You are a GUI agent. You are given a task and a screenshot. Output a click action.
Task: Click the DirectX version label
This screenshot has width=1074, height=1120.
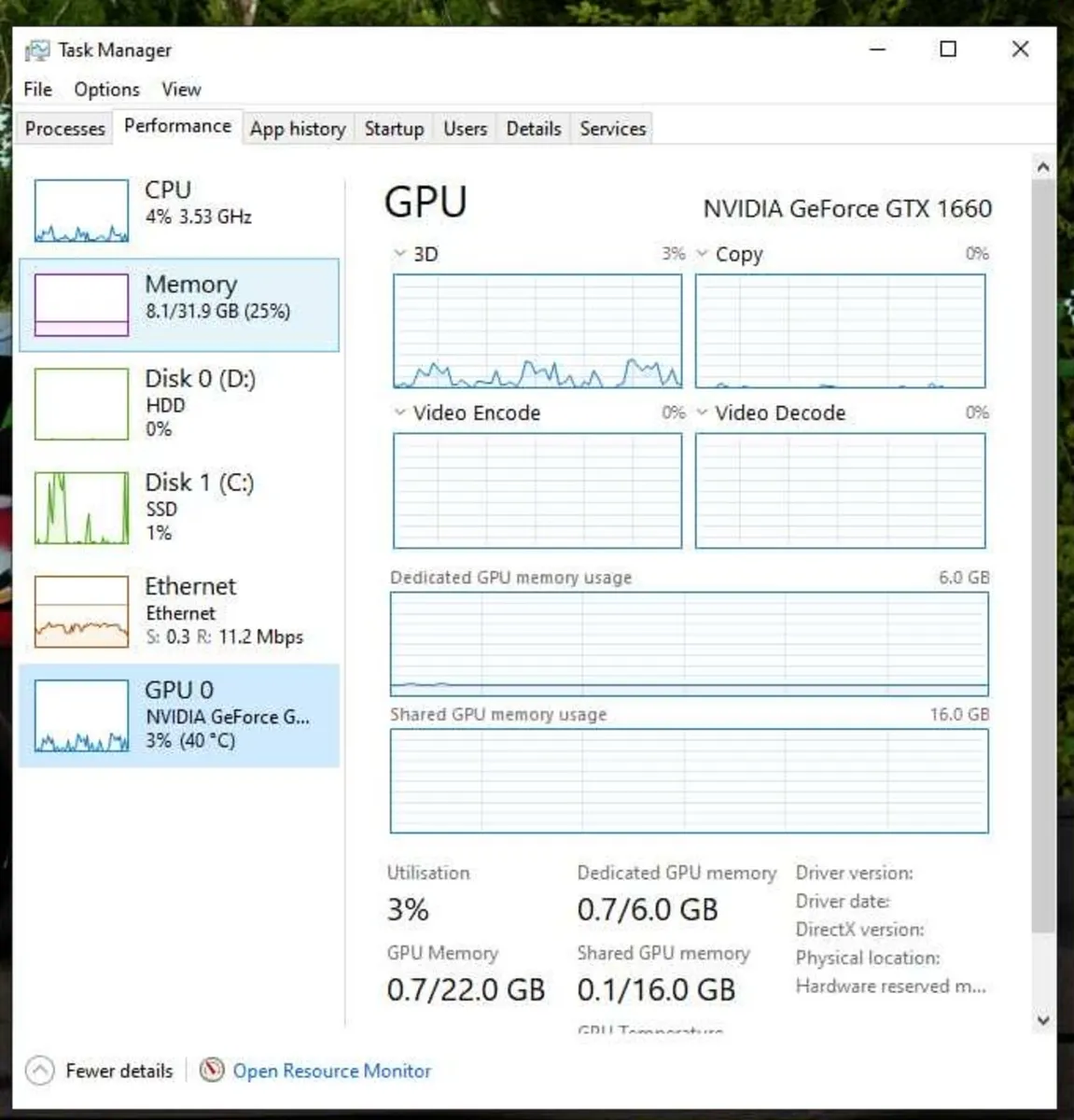(859, 930)
